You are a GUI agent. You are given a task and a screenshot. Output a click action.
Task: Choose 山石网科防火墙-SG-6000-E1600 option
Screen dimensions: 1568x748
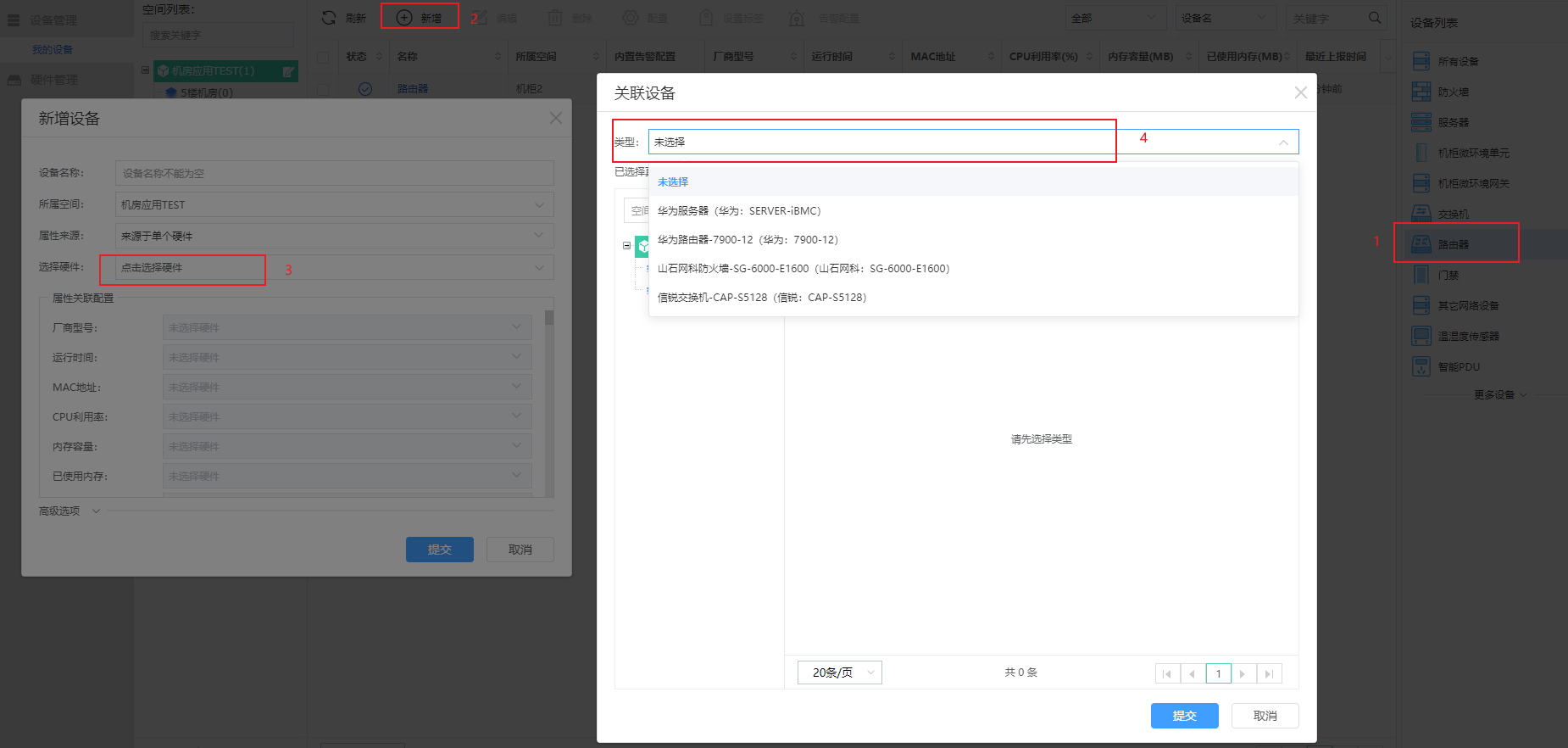coord(973,268)
